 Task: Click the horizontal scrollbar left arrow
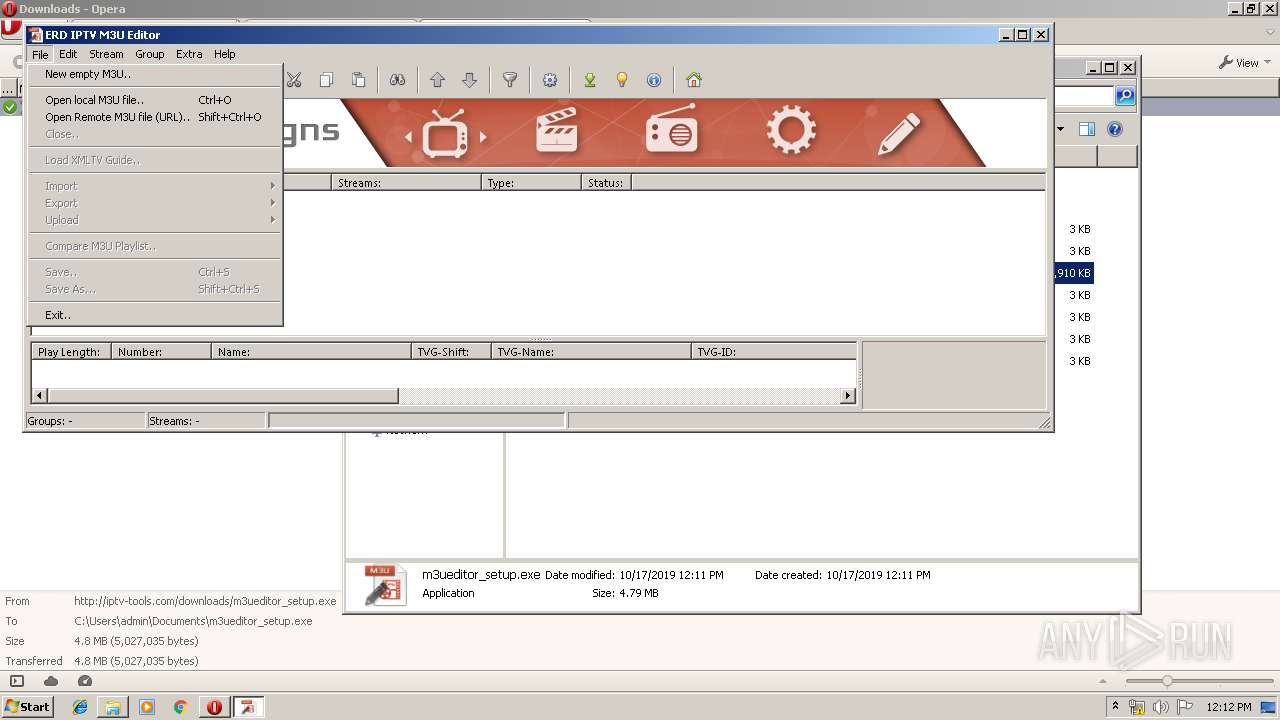coord(40,396)
